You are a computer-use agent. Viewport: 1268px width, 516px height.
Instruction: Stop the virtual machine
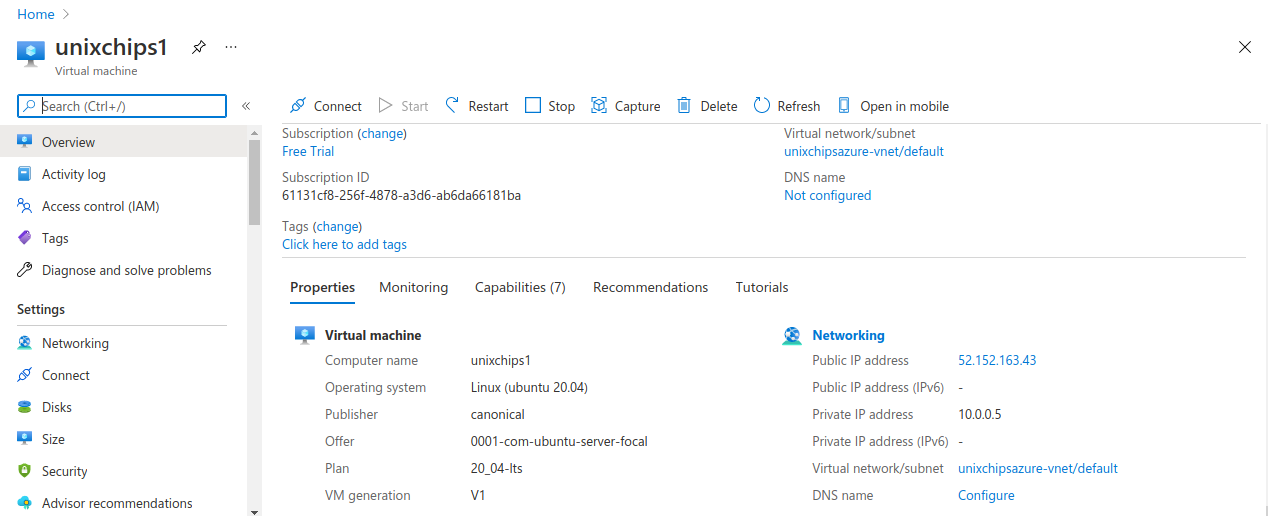click(550, 106)
